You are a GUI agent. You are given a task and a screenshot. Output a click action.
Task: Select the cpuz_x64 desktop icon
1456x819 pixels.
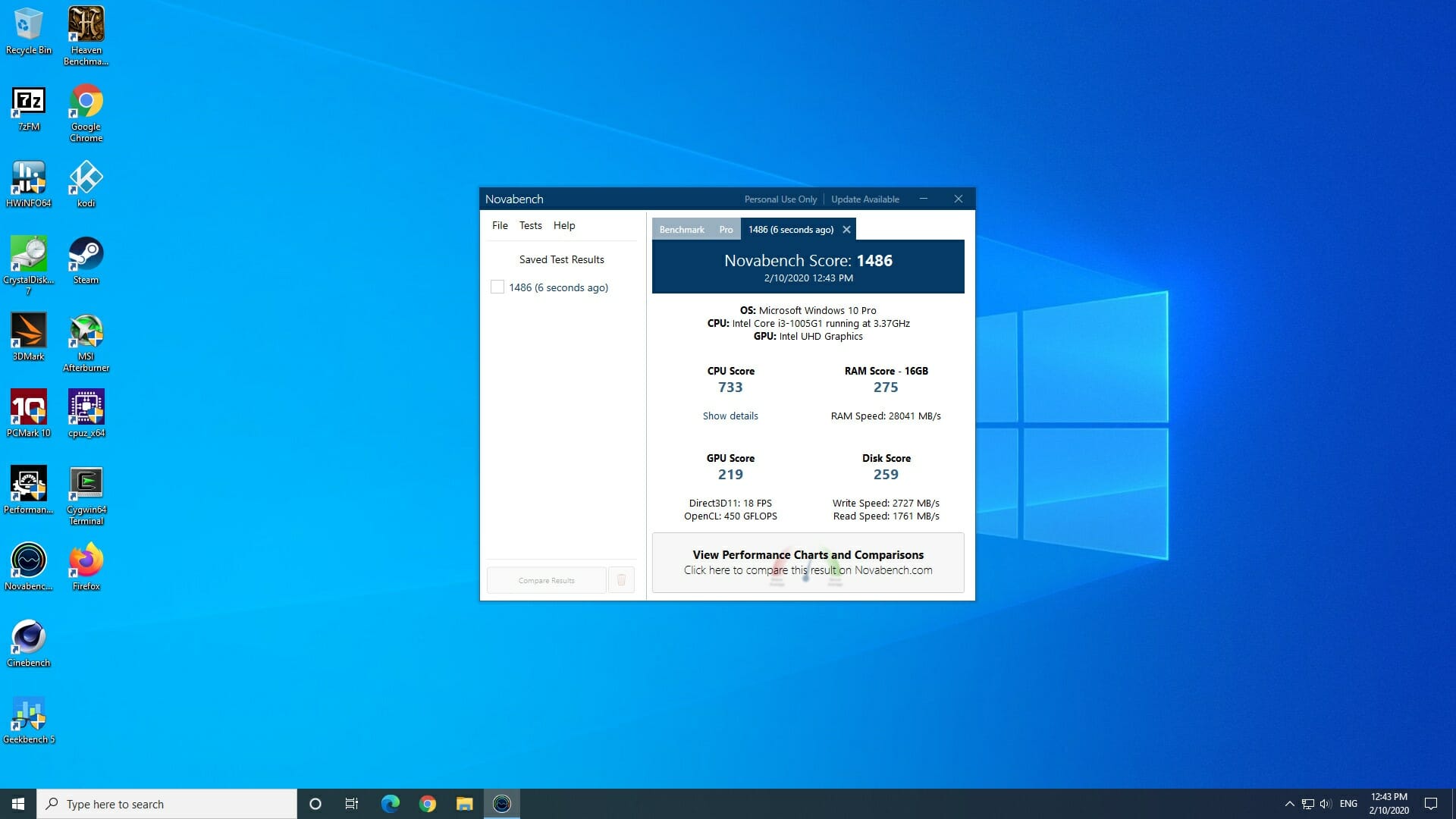86,413
